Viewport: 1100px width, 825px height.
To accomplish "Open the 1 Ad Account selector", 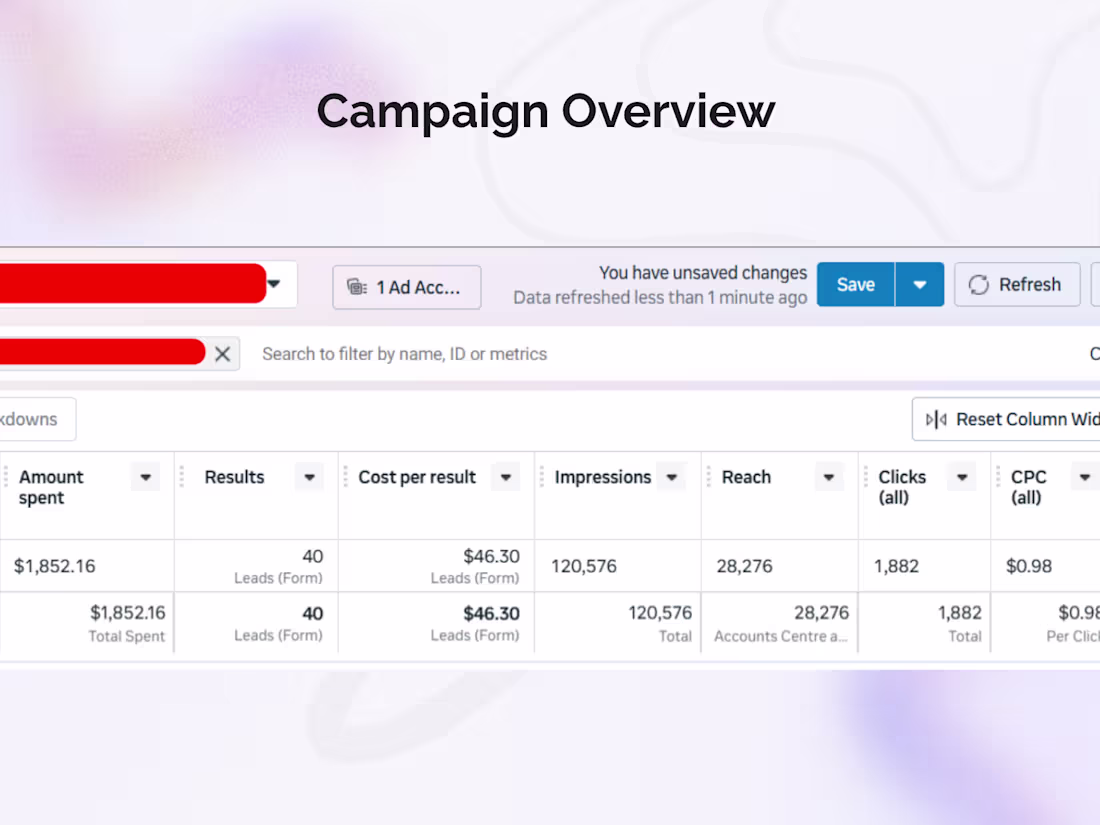I will click(406, 287).
